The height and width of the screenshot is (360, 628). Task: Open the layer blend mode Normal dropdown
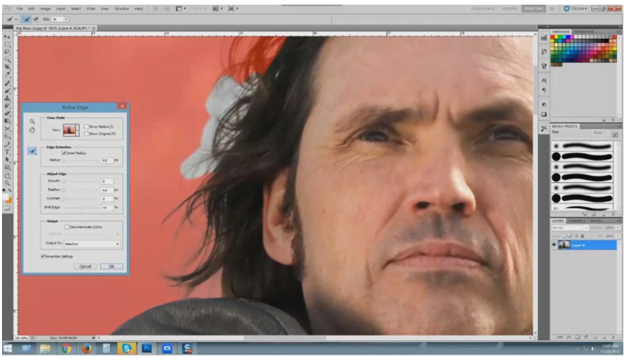[x=569, y=228]
